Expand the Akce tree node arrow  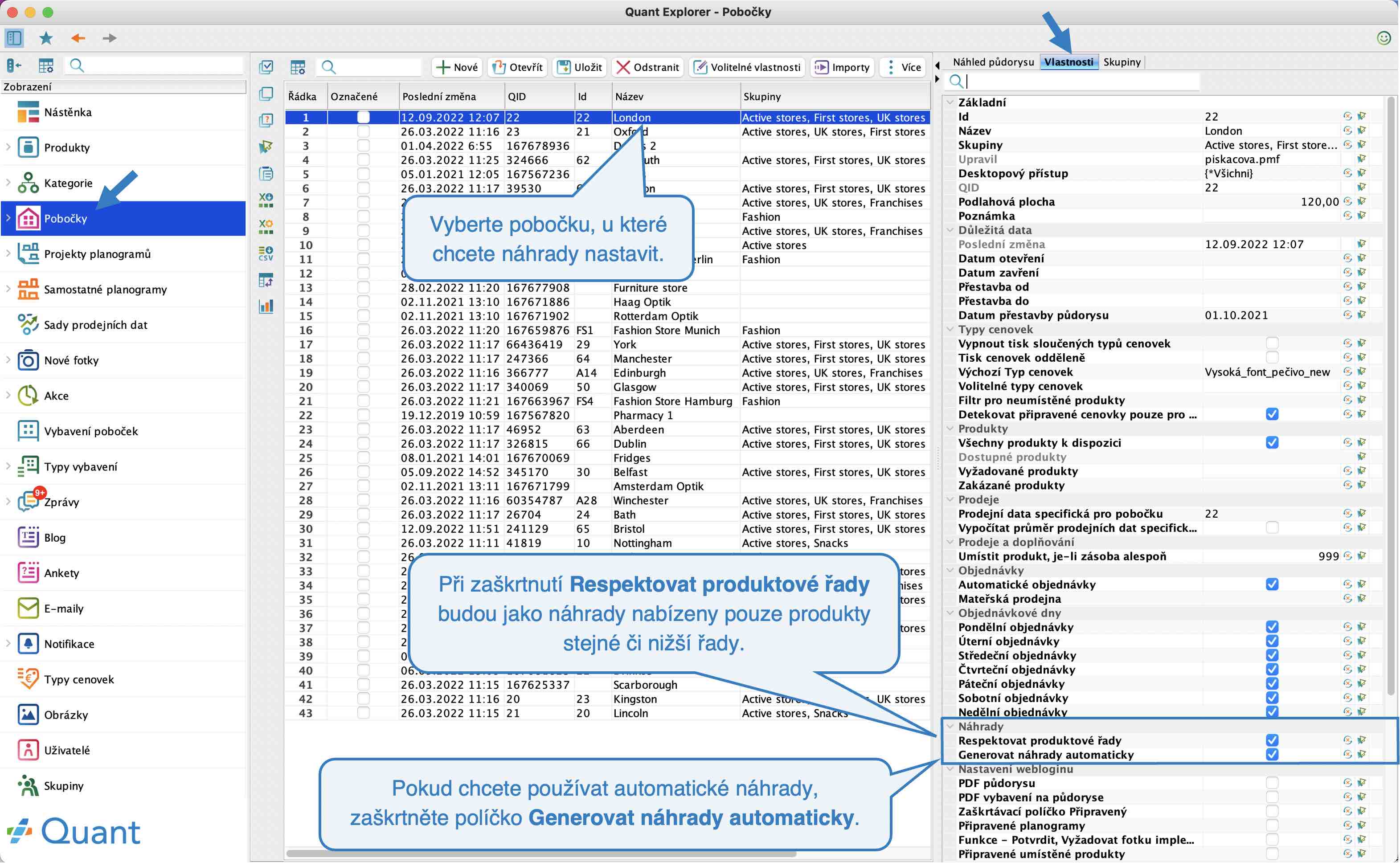8,396
